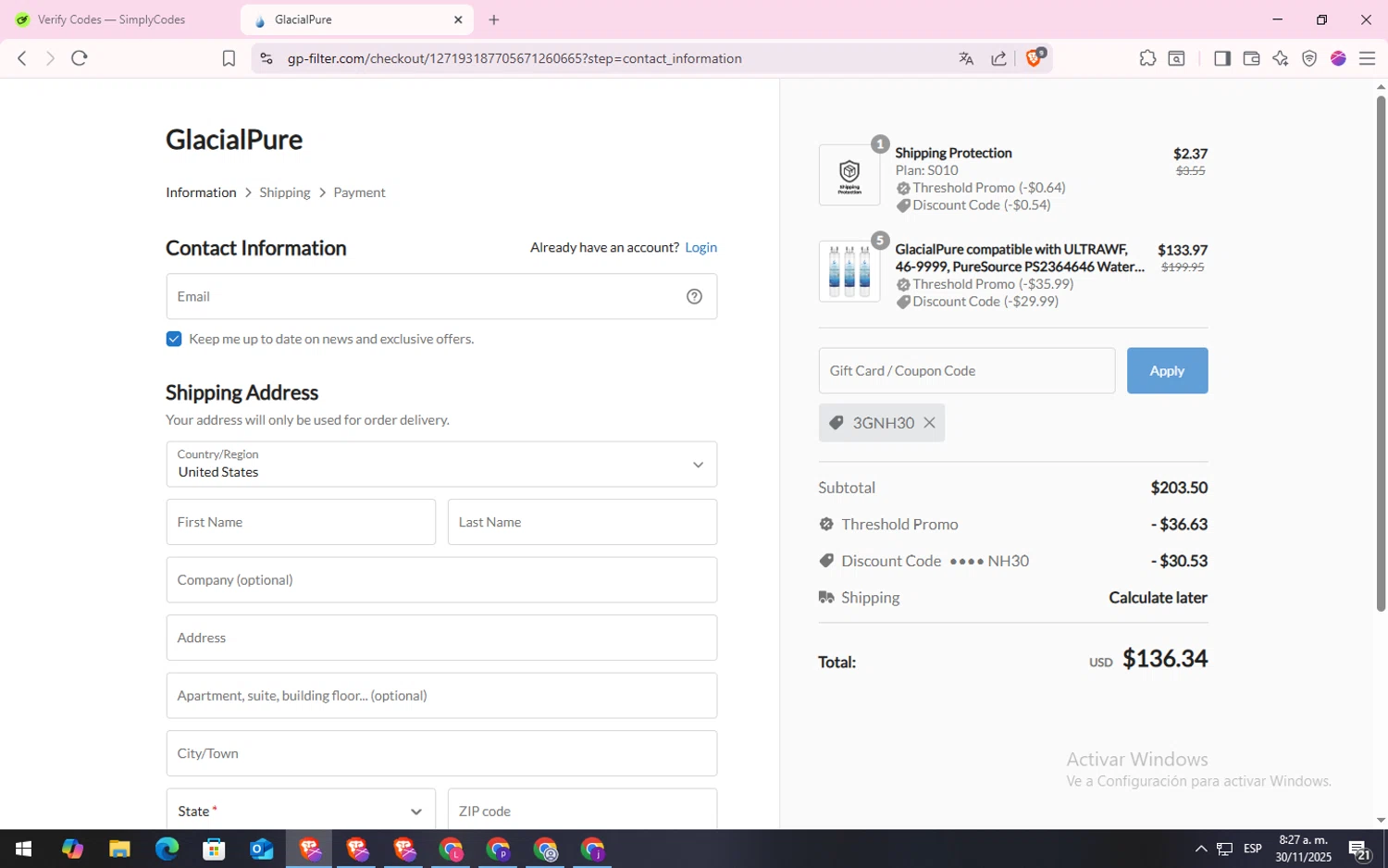Open Microsoft Store from taskbar

click(x=214, y=849)
